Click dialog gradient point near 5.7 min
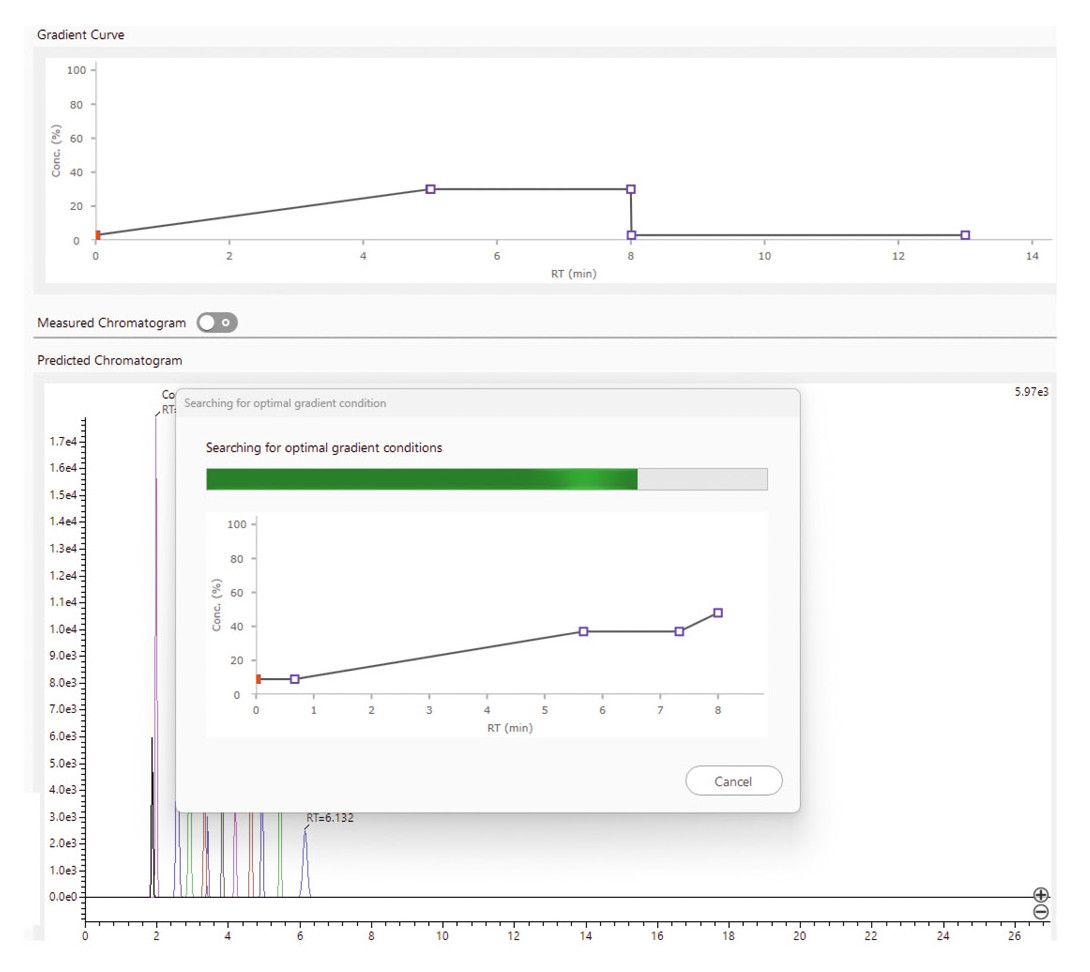Screen dimensions: 1090x972 tap(583, 631)
